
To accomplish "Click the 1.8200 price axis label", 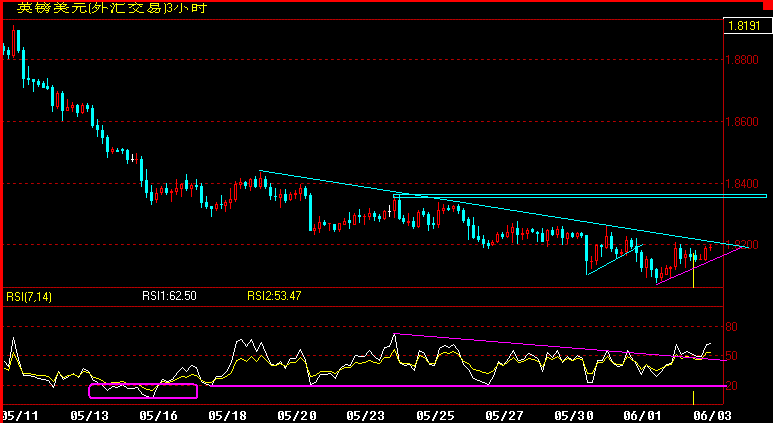I will (742, 245).
